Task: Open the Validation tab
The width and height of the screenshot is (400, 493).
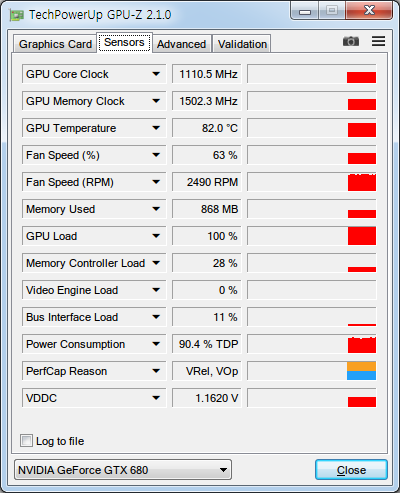Action: coord(242,44)
